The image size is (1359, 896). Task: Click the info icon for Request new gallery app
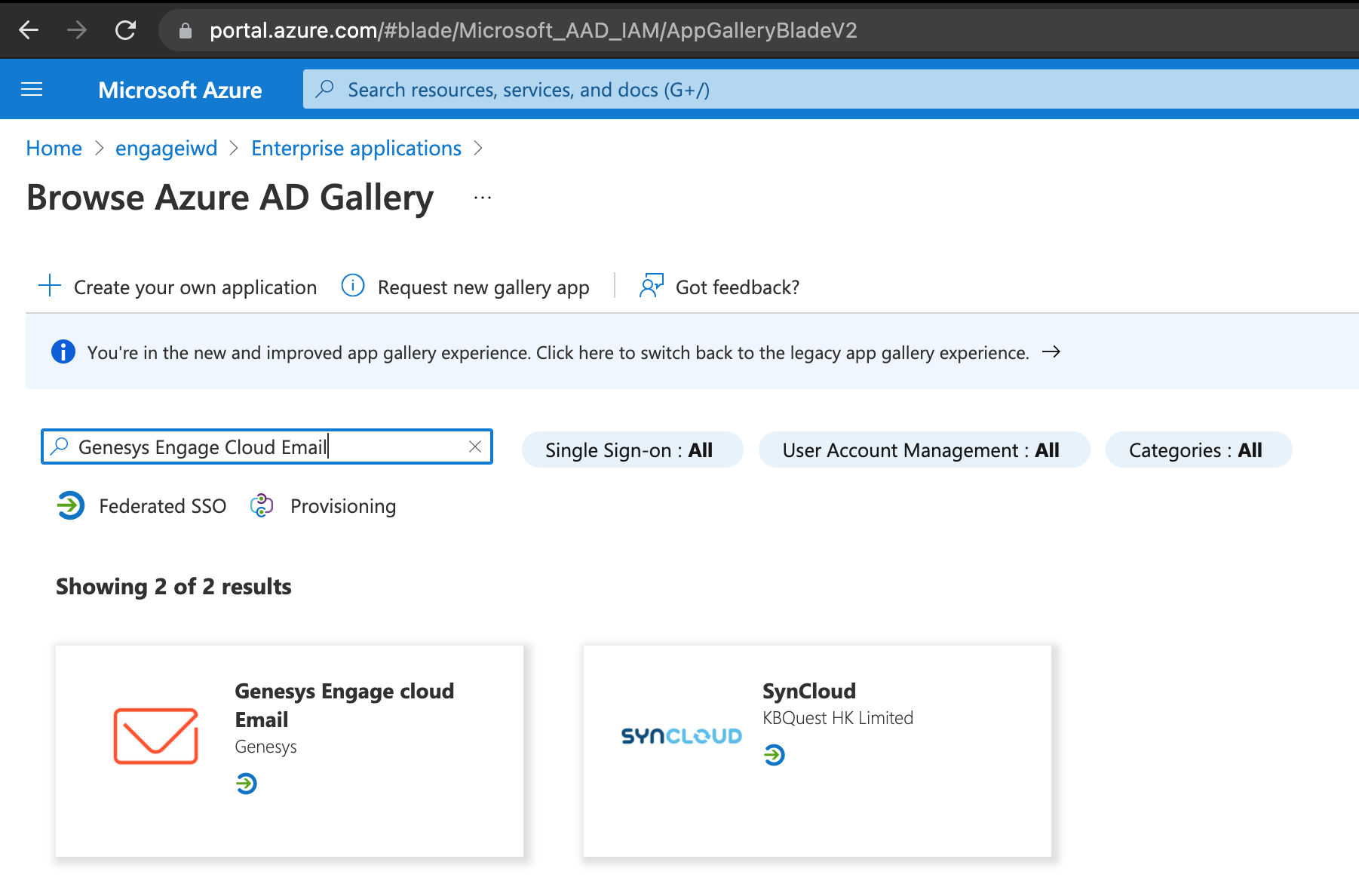coord(353,285)
